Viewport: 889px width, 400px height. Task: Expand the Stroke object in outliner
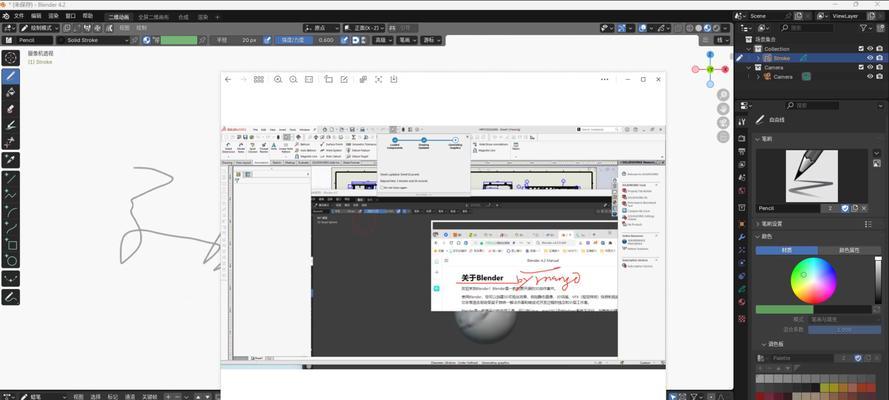point(758,58)
